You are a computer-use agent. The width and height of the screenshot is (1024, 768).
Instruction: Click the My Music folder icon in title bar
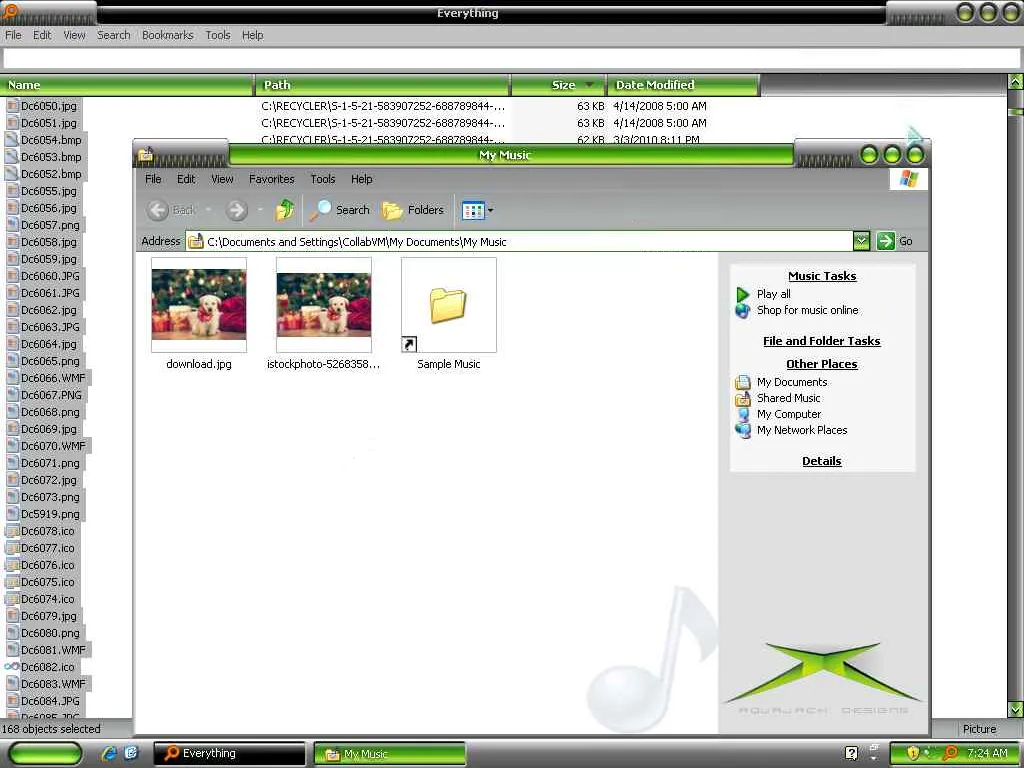[146, 155]
